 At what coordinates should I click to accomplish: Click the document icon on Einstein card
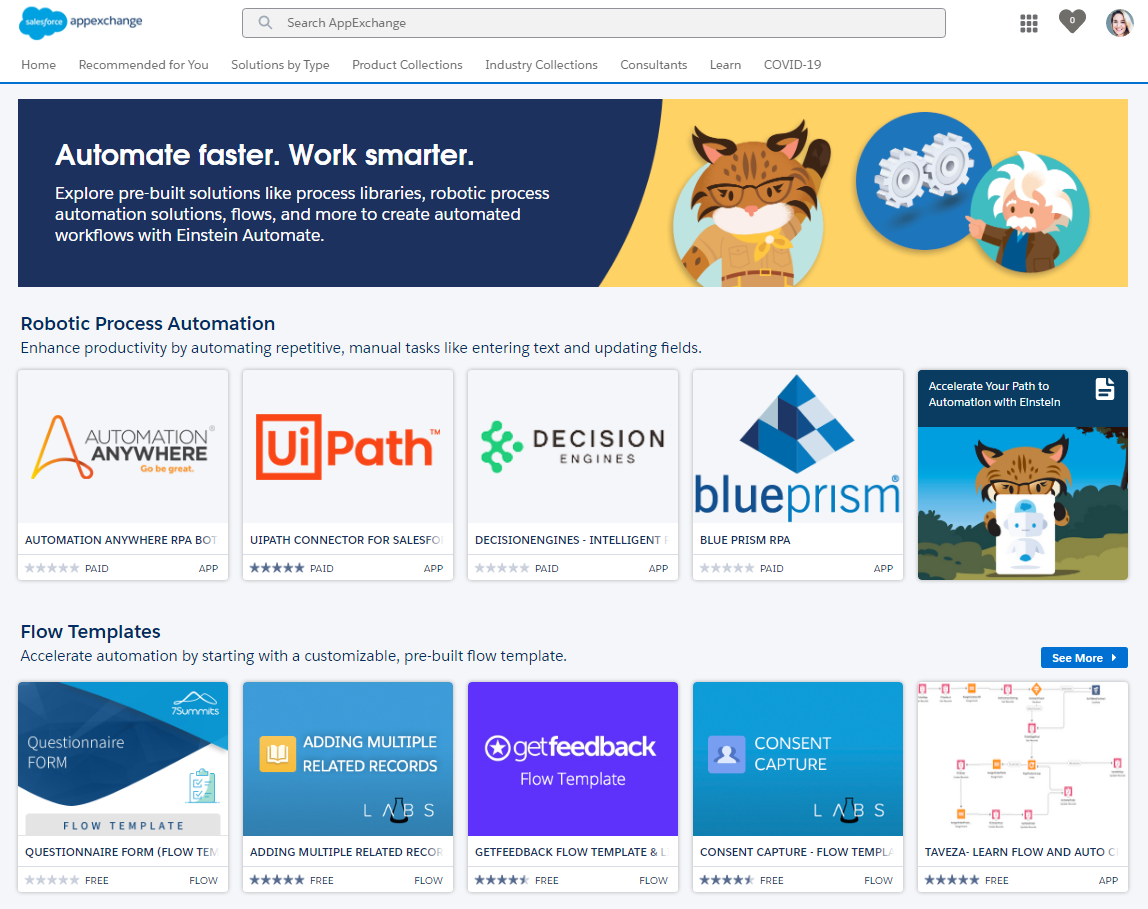pyautogui.click(x=1104, y=389)
